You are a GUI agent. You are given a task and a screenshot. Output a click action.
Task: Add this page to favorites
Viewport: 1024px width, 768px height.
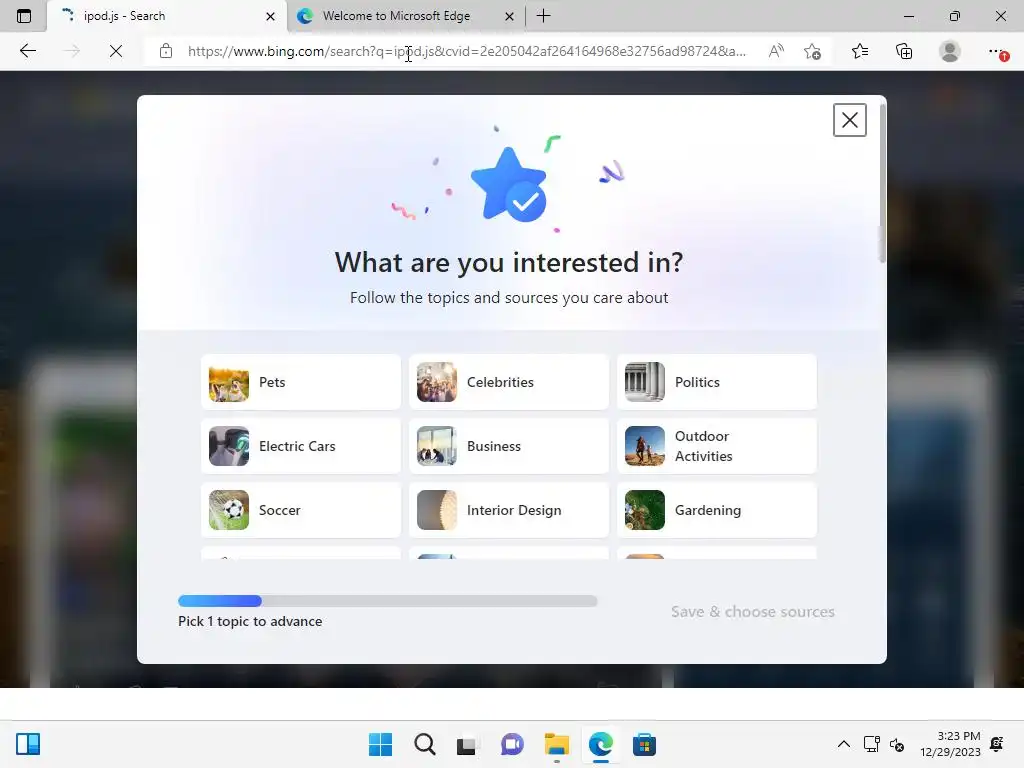(812, 51)
